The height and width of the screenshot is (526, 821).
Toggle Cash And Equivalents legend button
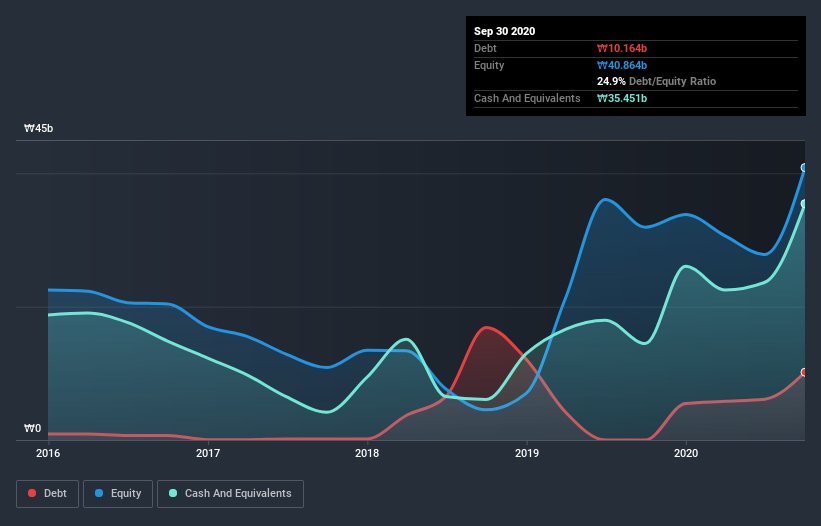click(230, 494)
